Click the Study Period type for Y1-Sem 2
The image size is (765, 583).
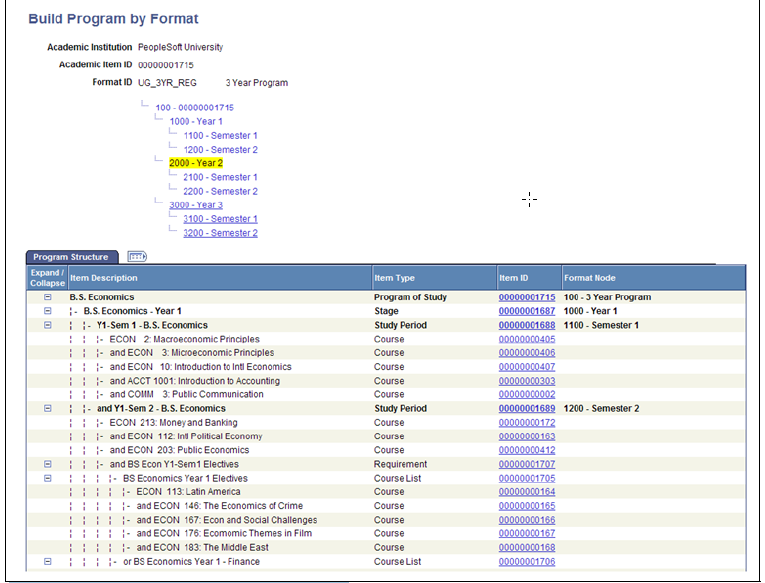401,408
